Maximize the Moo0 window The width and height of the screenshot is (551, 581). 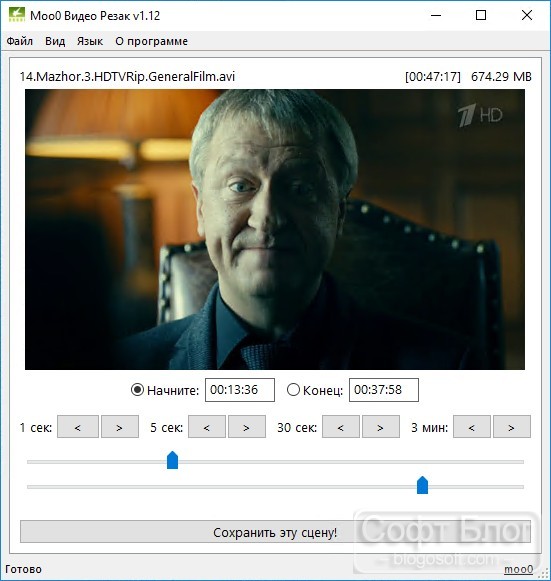(x=481, y=15)
